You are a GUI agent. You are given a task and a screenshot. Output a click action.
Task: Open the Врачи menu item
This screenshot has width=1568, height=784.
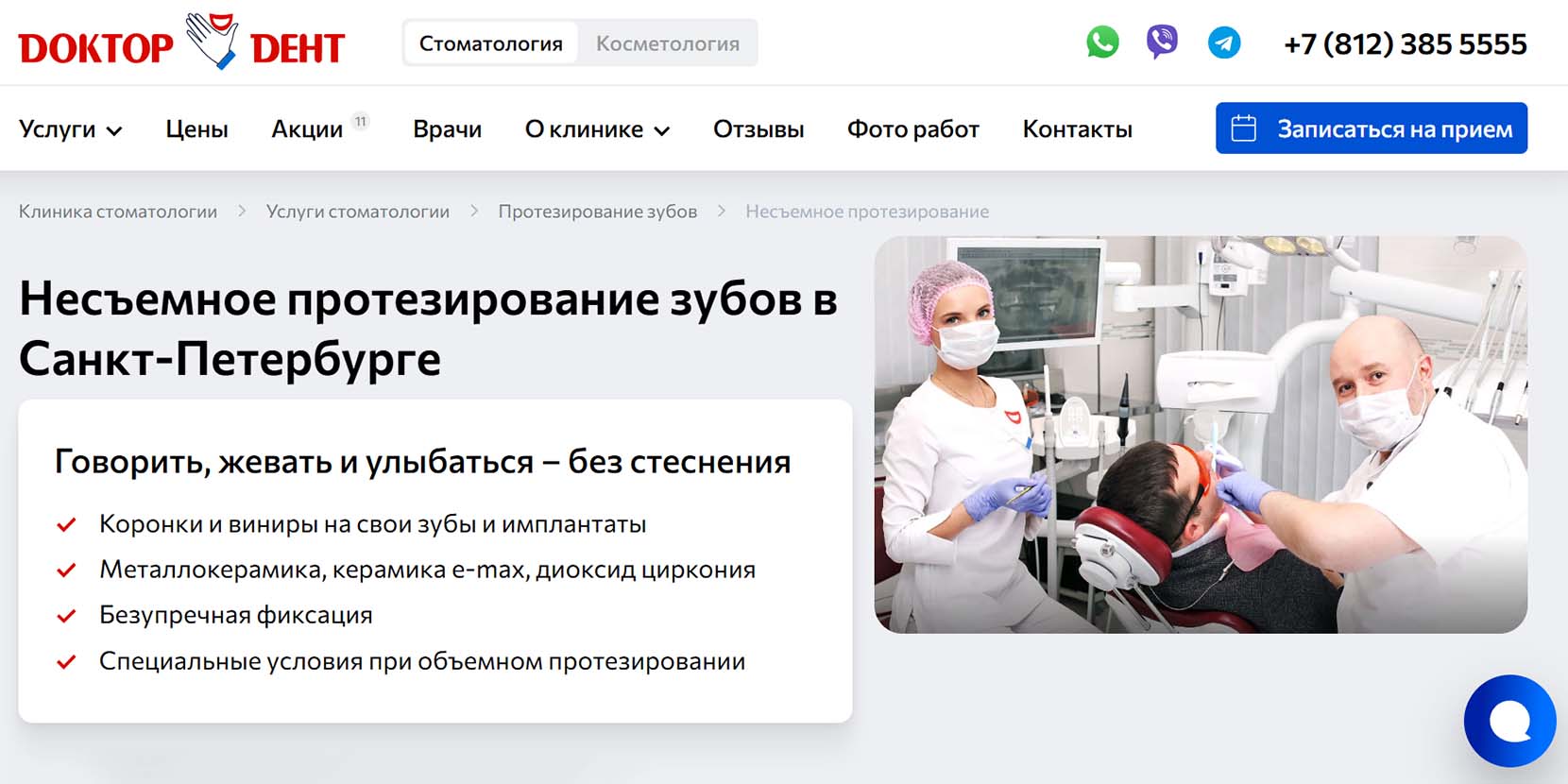(447, 129)
